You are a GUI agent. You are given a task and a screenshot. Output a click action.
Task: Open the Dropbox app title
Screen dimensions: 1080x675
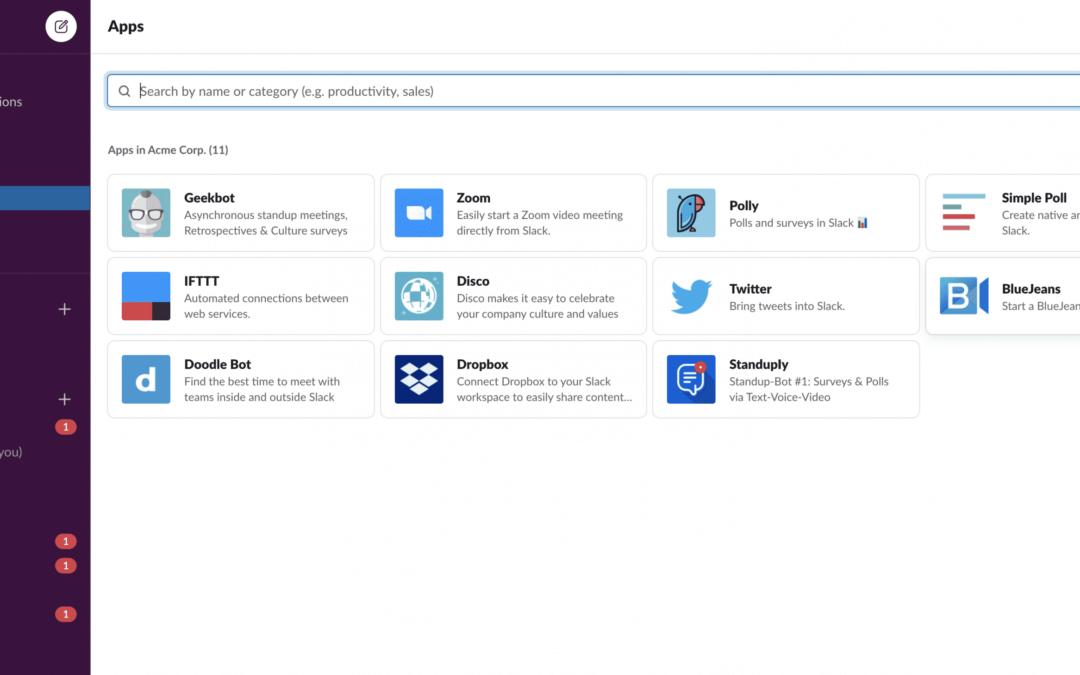[x=482, y=364]
